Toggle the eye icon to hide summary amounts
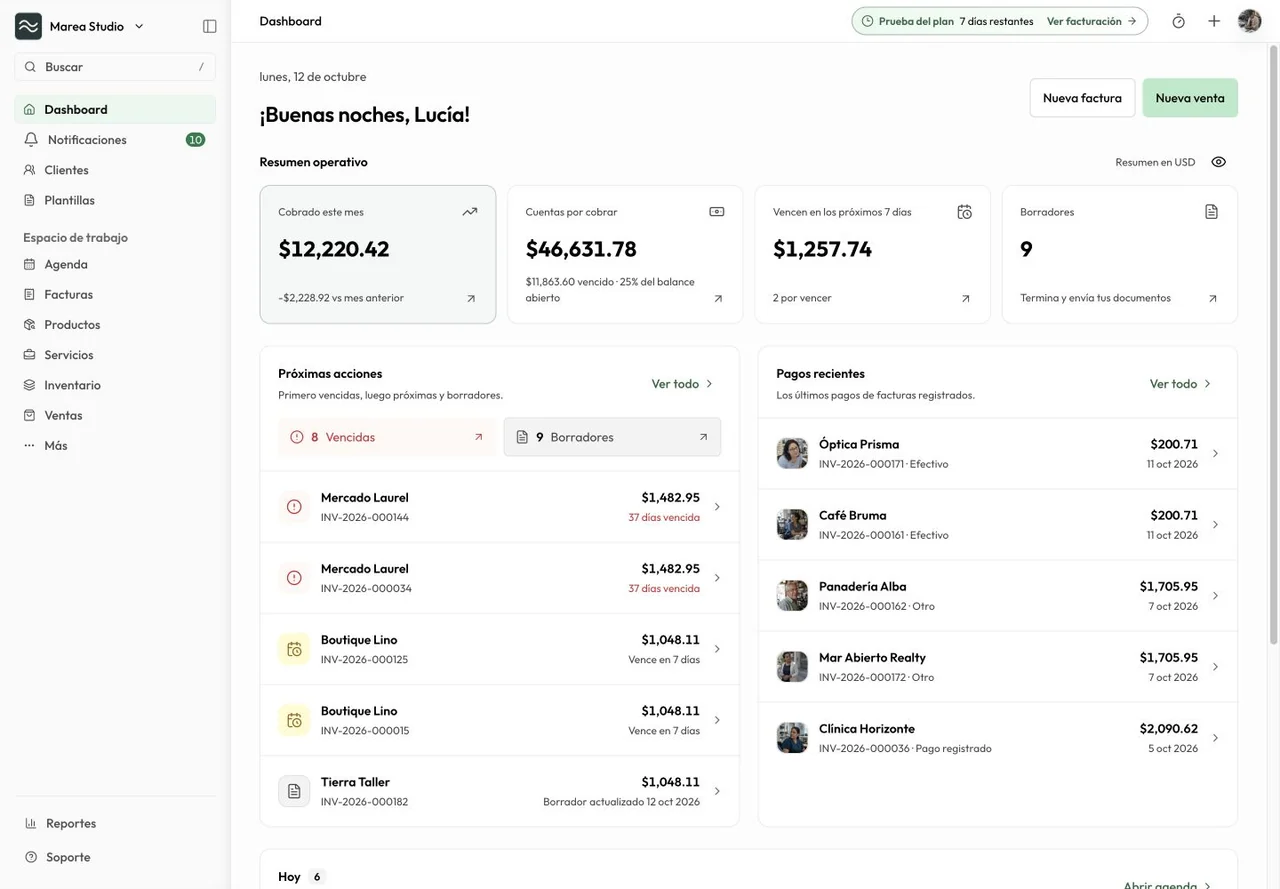 (1219, 162)
